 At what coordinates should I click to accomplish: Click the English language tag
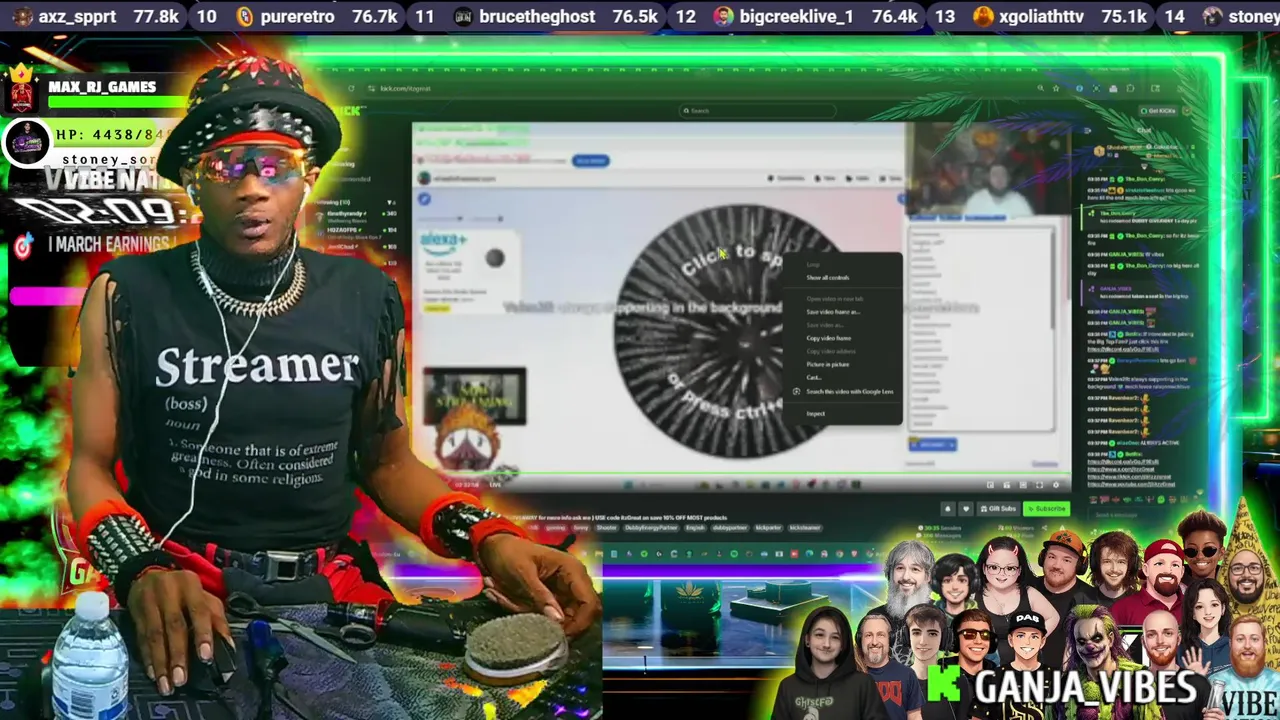pos(695,527)
